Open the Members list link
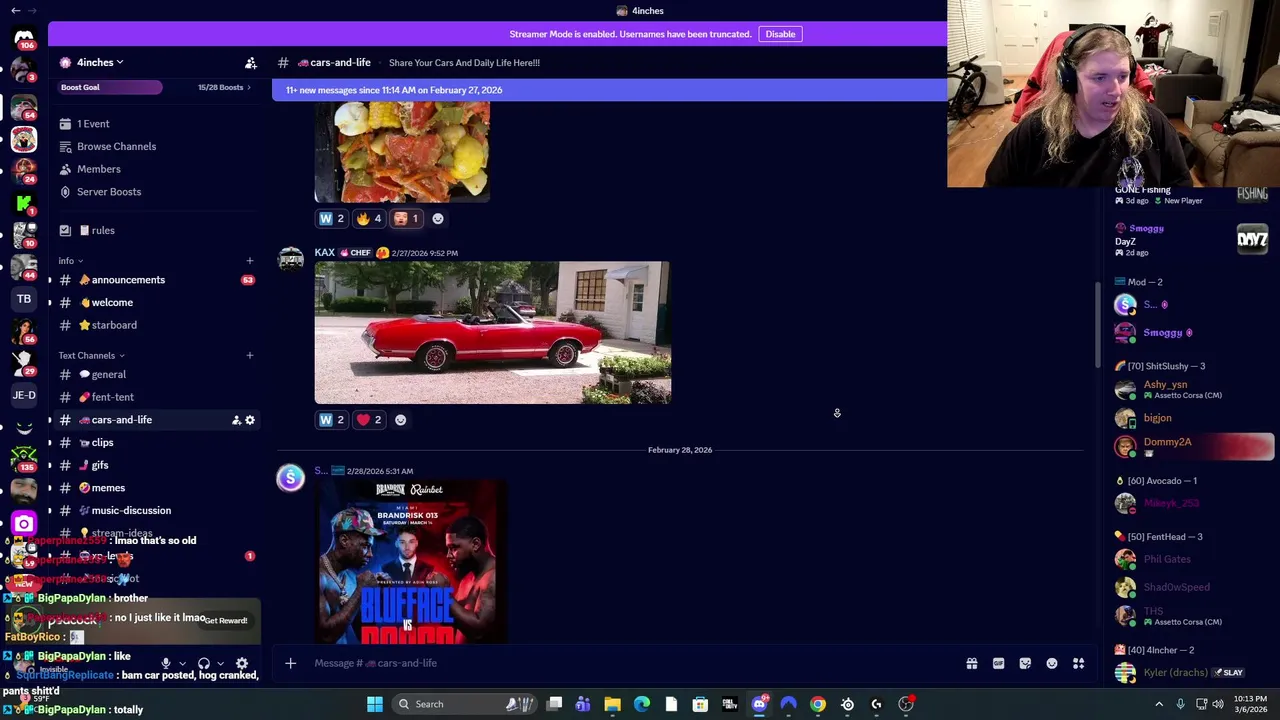Image resolution: width=1280 pixels, height=720 pixels. click(155, 169)
